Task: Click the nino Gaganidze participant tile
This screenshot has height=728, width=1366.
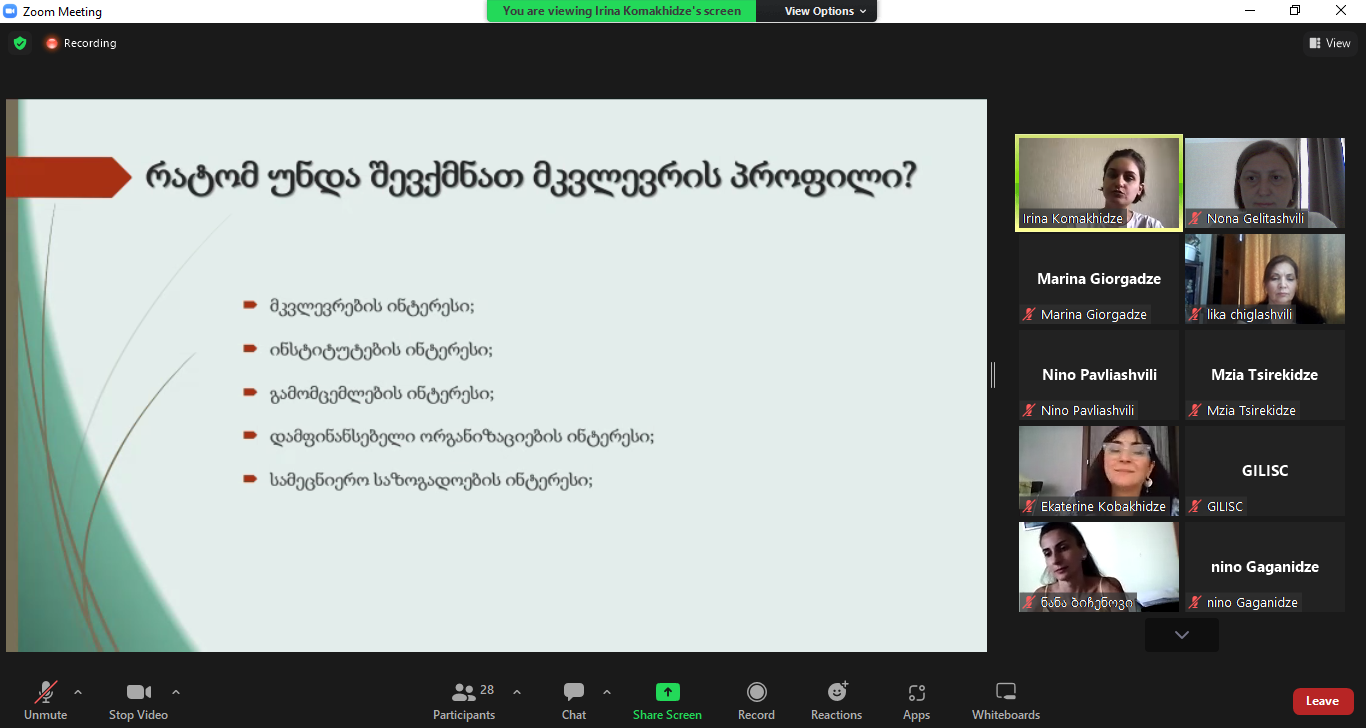Action: tap(1265, 566)
